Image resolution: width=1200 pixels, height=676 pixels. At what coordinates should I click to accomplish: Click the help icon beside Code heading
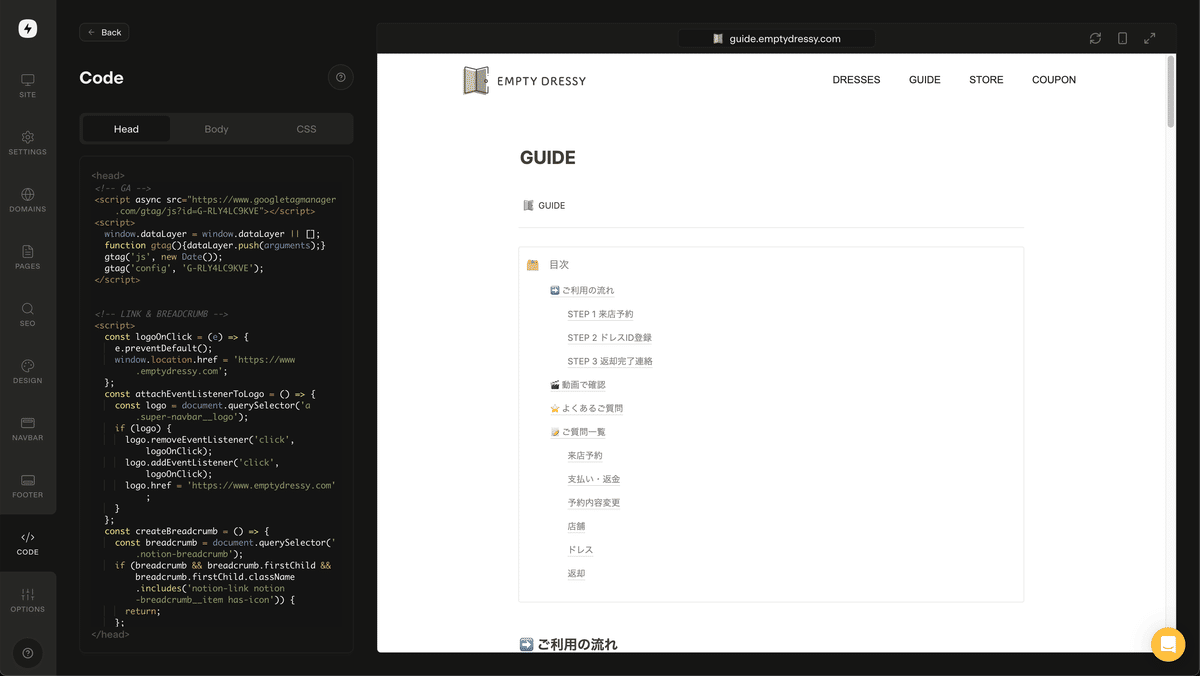[x=341, y=78]
